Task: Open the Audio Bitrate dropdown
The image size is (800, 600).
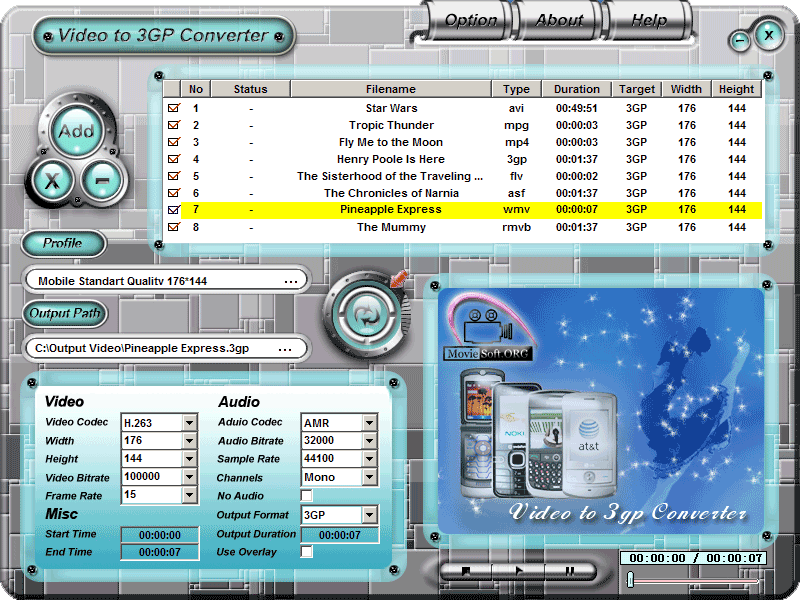Action: point(369,441)
